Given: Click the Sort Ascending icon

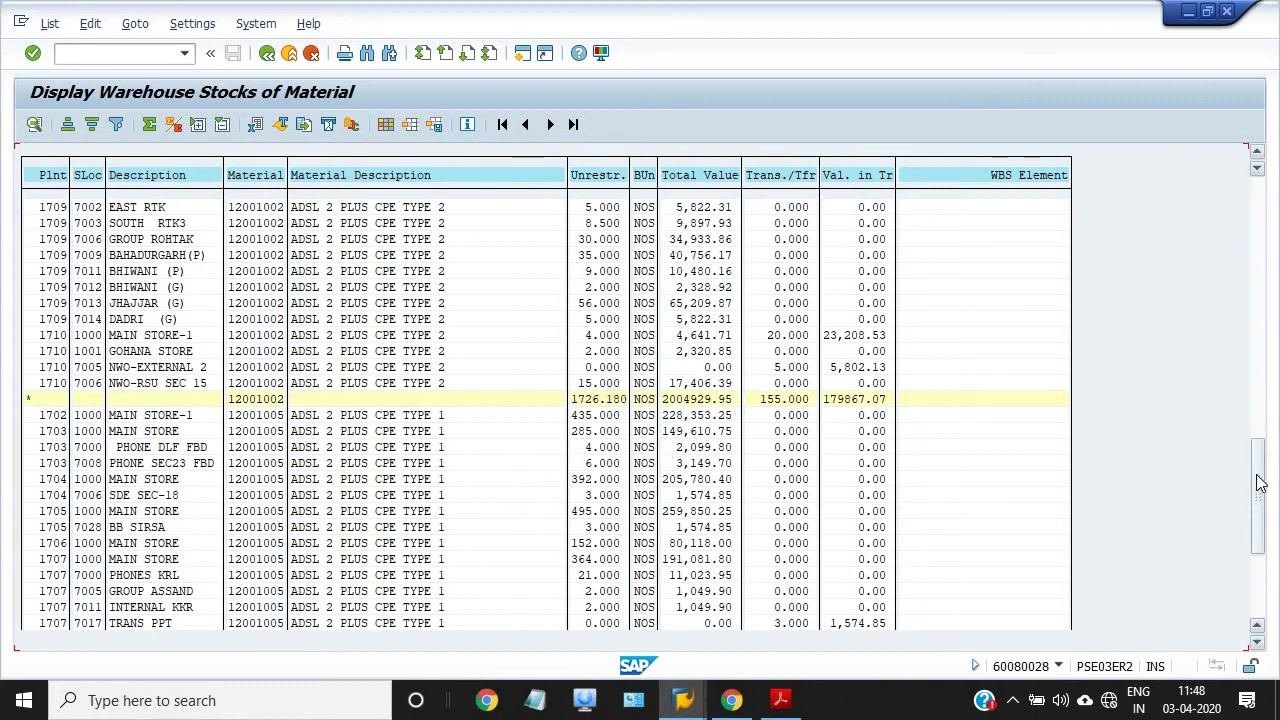Looking at the screenshot, I should pos(68,124).
